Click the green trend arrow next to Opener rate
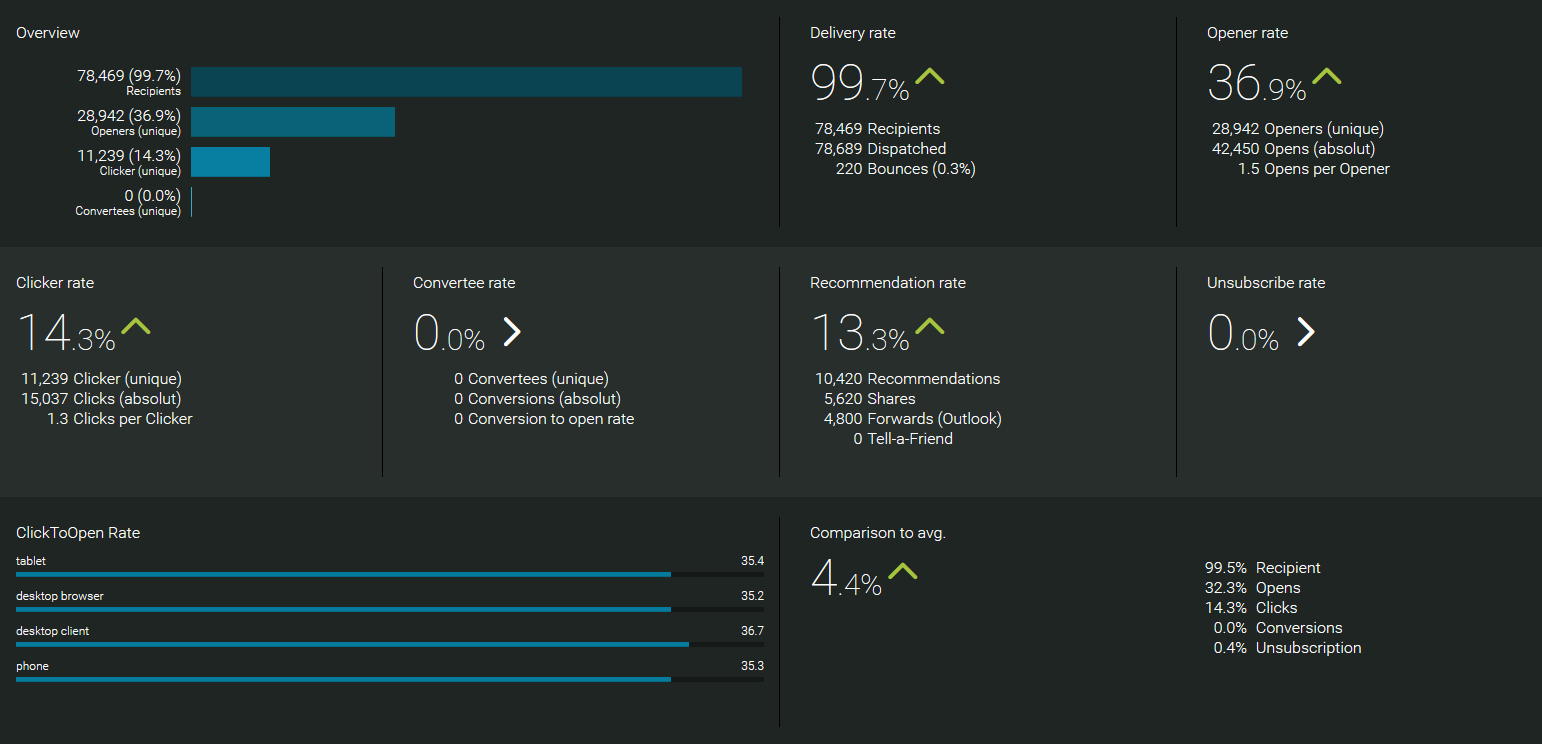 (x=1326, y=77)
